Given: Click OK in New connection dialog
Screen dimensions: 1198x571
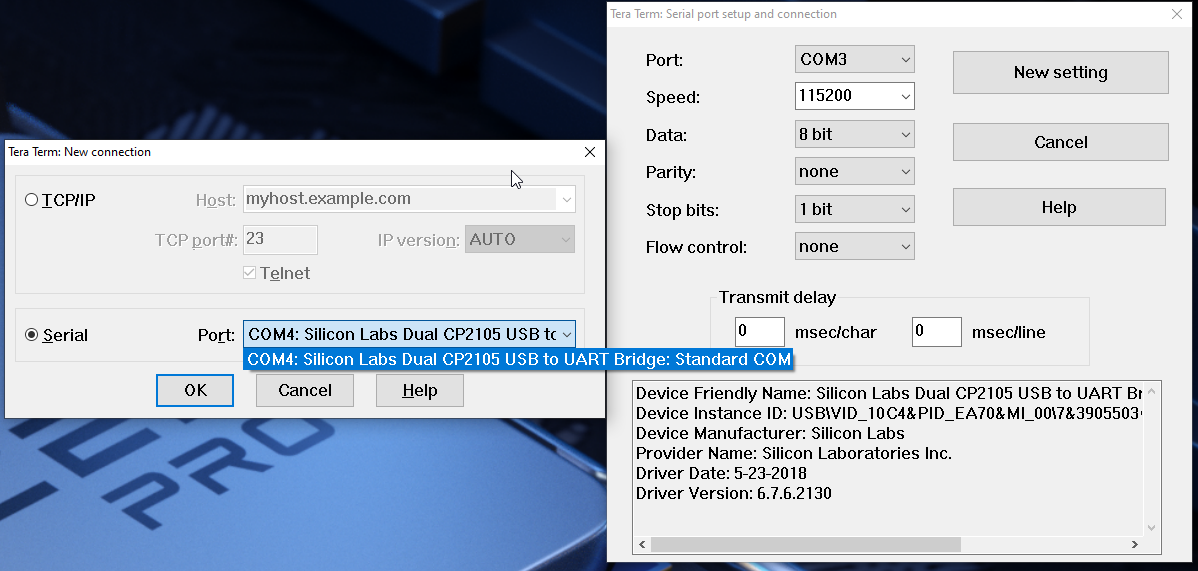Looking at the screenshot, I should pyautogui.click(x=195, y=390).
